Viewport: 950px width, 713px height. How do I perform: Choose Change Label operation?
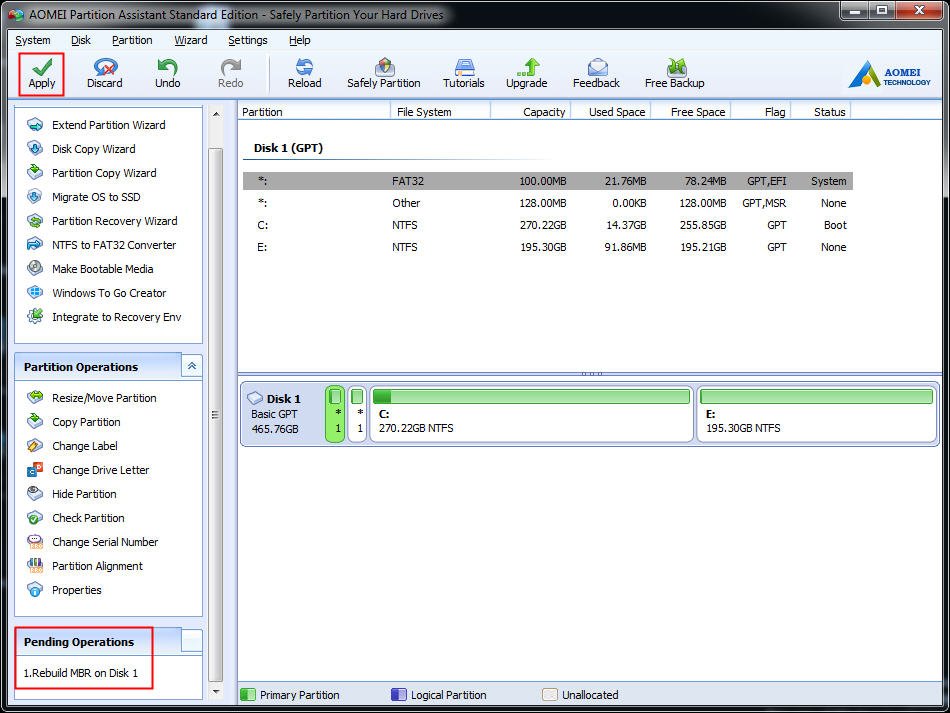pos(72,446)
